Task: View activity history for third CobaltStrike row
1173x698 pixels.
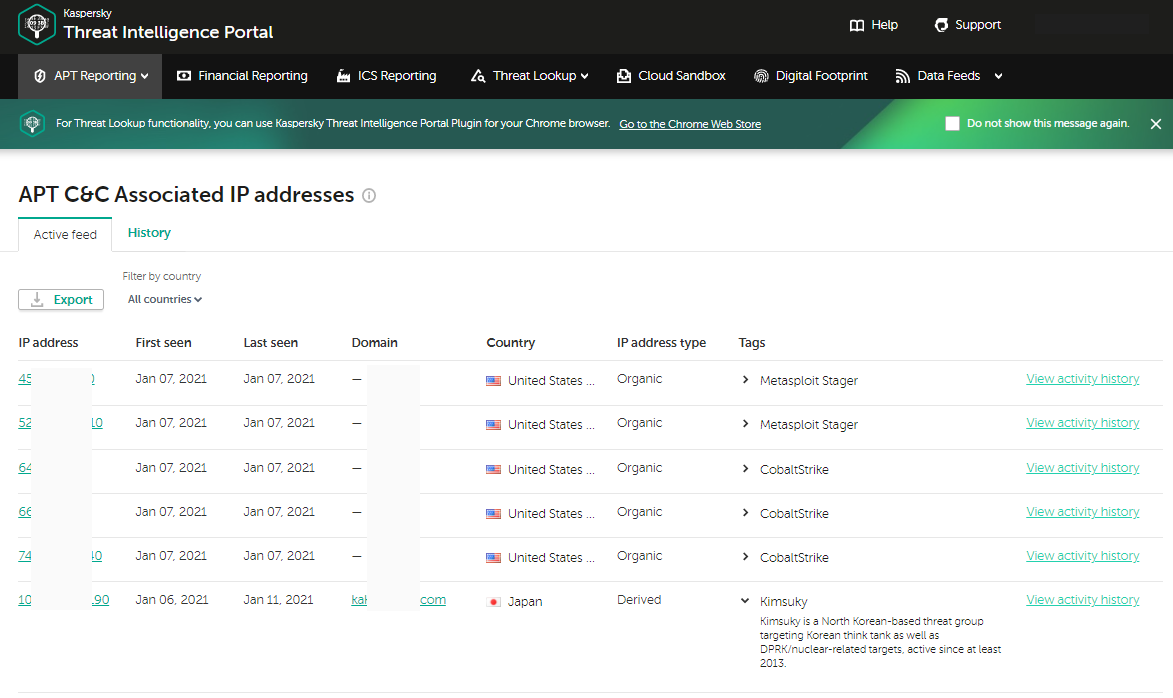Action: click(x=1082, y=556)
